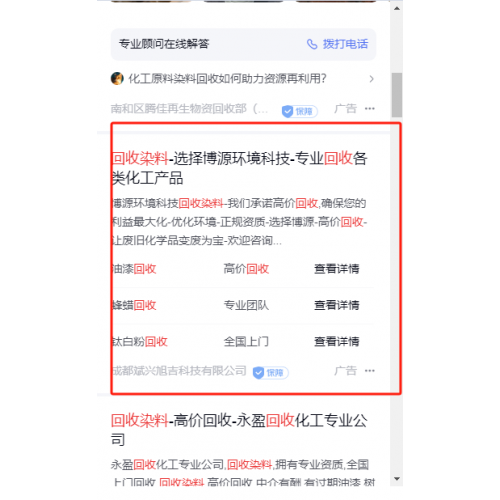Open the round avatar icon before 化工原料染料回收
Viewport: 500px width, 500px height.
click(x=117, y=79)
